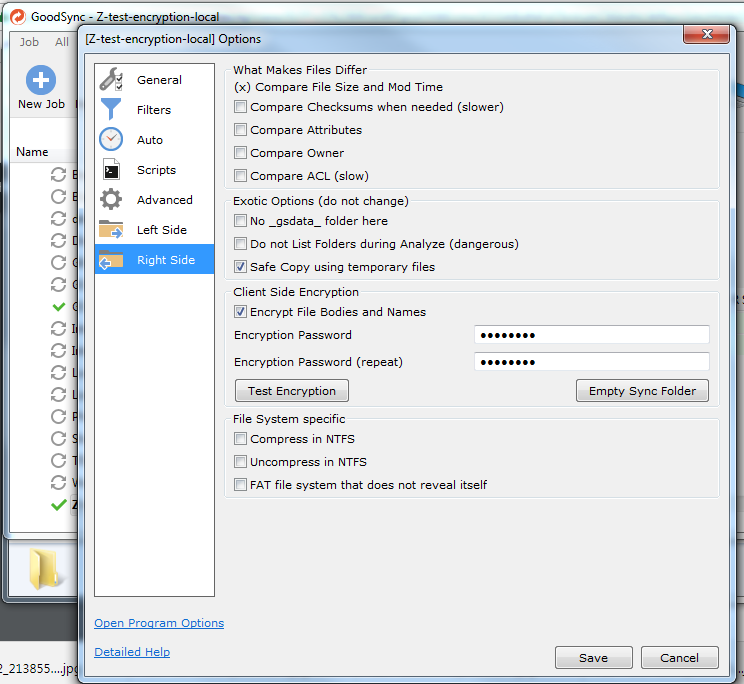
Task: Switch to the General tab label
Action: point(159,80)
